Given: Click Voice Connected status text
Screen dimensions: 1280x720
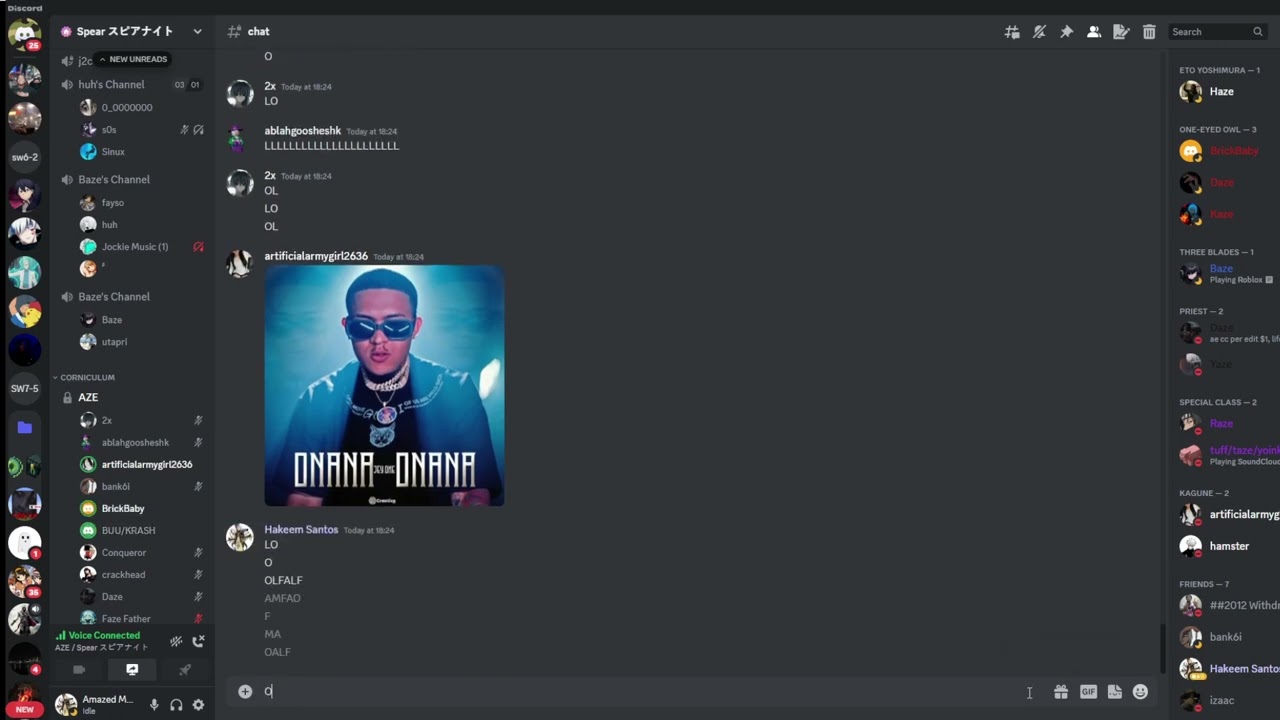Looking at the screenshot, I should pos(104,635).
